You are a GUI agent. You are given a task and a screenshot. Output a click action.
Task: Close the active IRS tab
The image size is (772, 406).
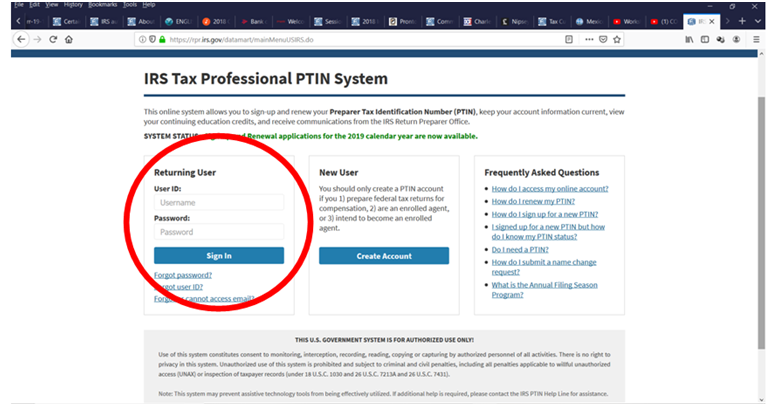(712, 22)
